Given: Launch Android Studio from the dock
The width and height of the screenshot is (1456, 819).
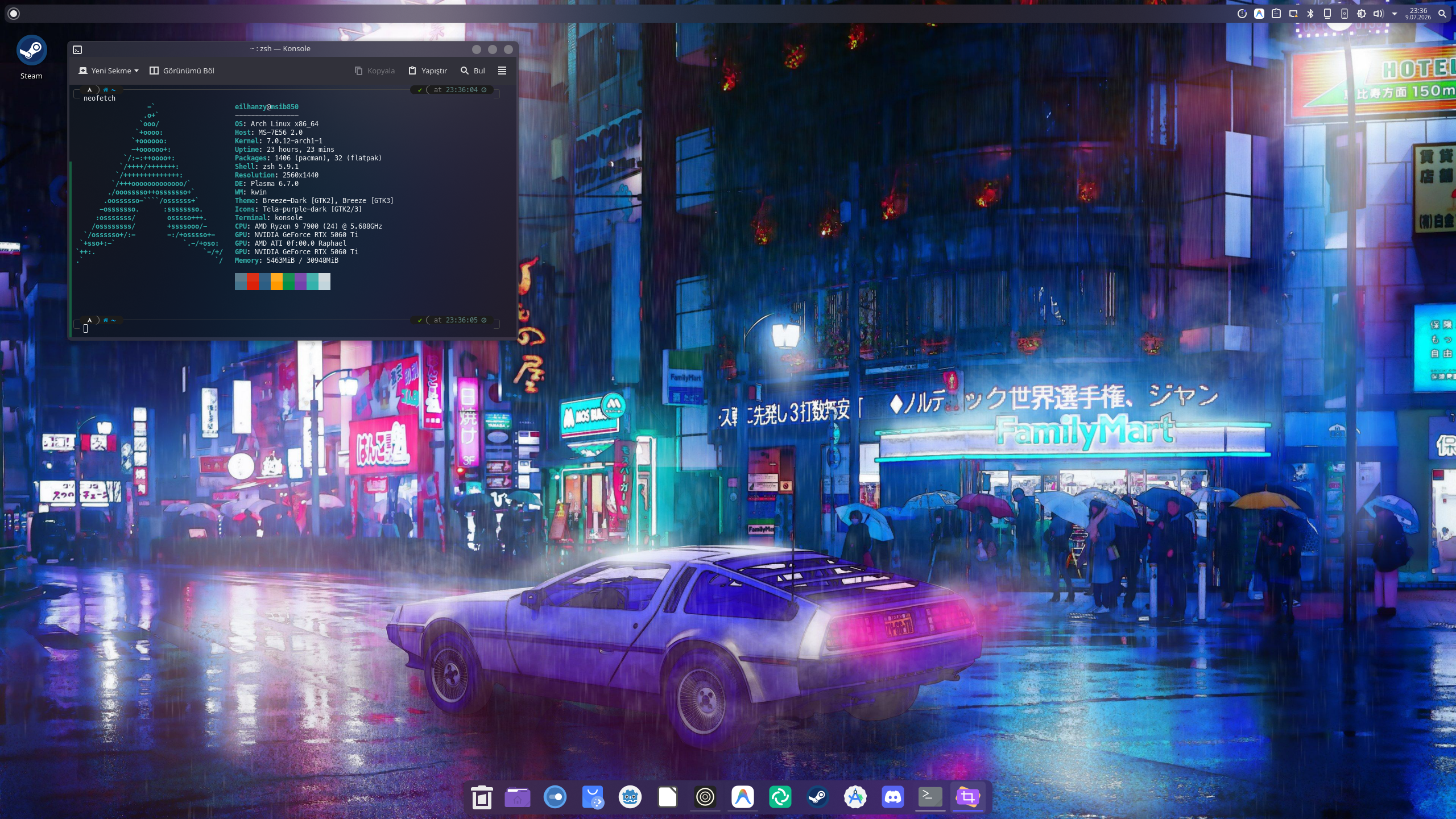Looking at the screenshot, I should point(855,797).
